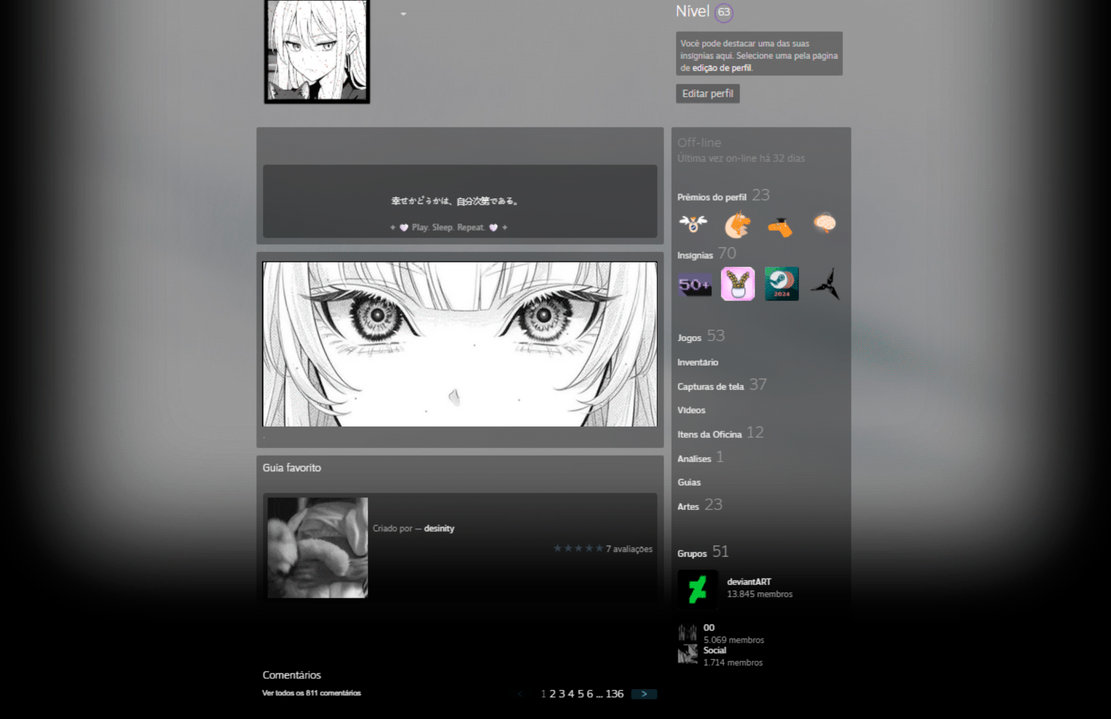Viewport: 1111px width, 719px height.
Task: Open the favorite guide thumbnail
Action: [317, 548]
